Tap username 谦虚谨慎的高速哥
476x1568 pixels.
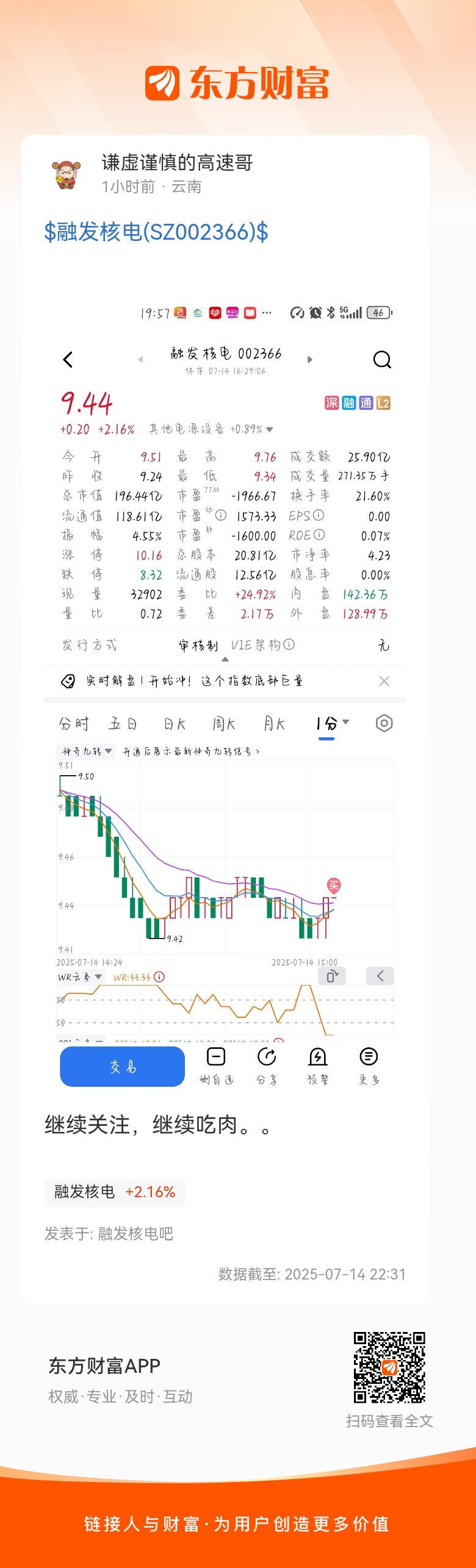pyautogui.click(x=177, y=163)
